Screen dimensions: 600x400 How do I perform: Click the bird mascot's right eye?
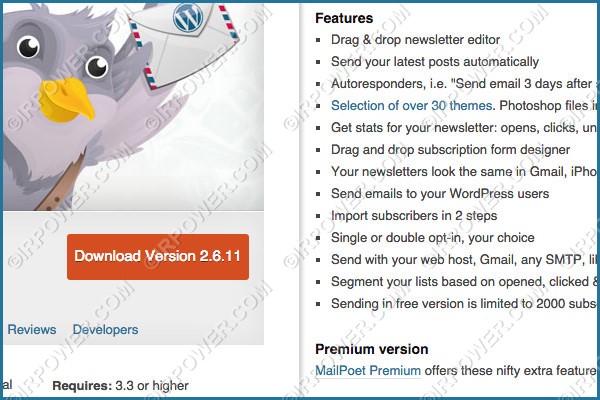click(97, 67)
